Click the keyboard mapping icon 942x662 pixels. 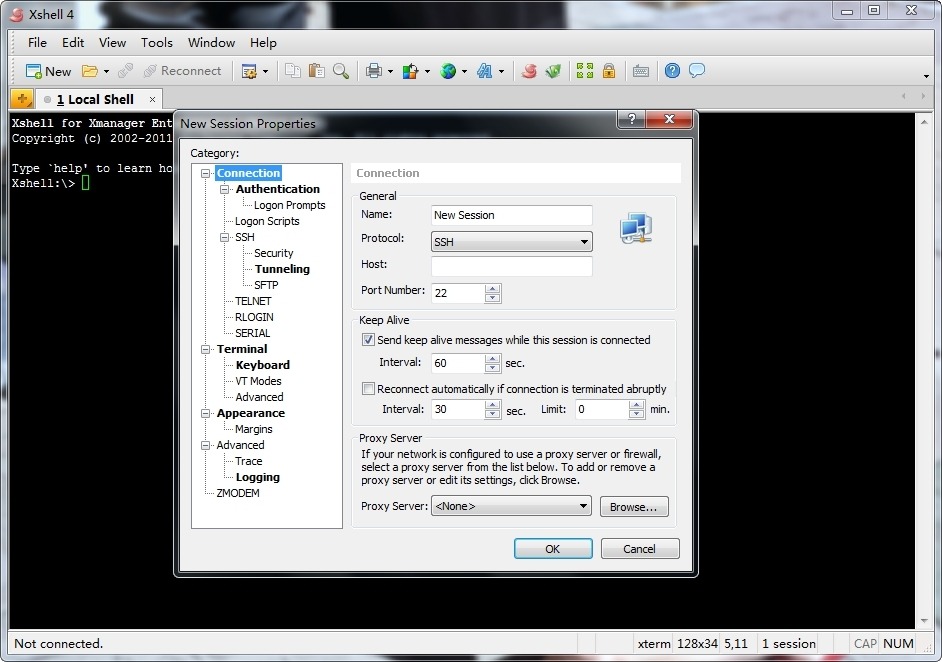[x=640, y=71]
